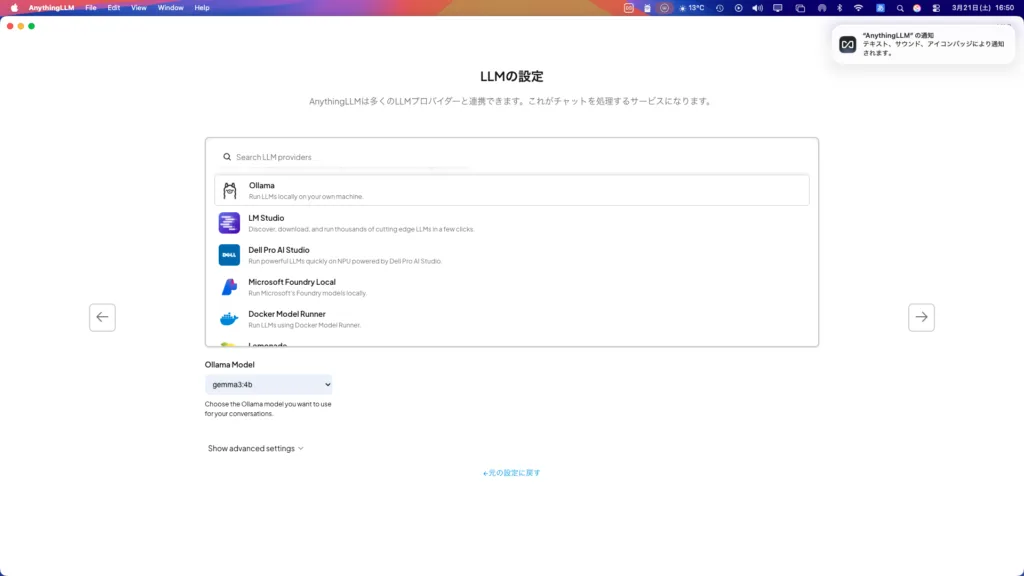Click the Wi-Fi status icon
This screenshot has width=1024, height=576.
(x=857, y=8)
